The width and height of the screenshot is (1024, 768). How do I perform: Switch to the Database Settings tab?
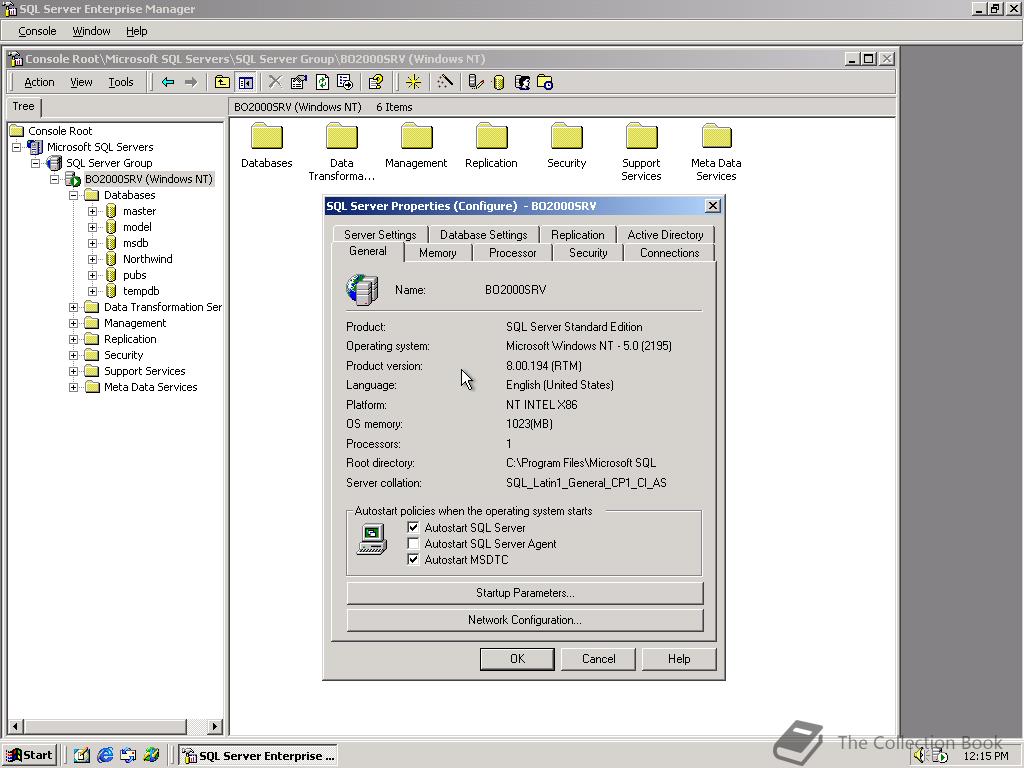pos(483,234)
